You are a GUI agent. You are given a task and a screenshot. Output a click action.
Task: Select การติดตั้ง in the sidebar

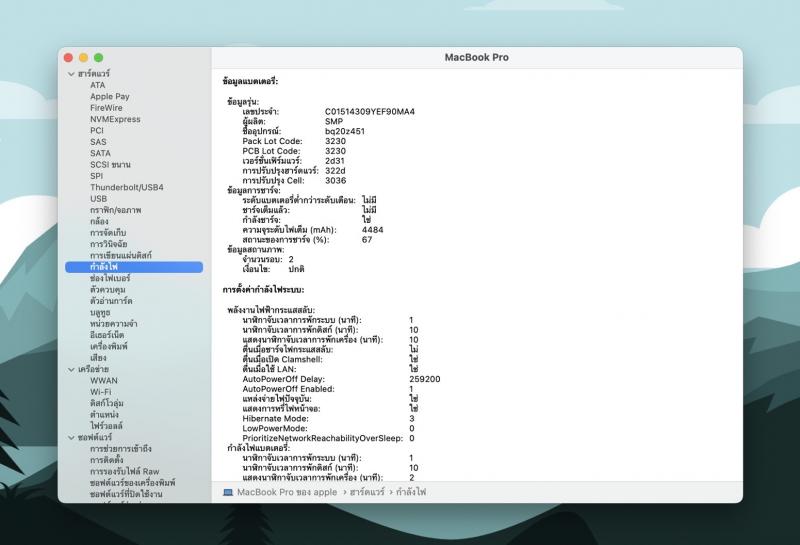(x=107, y=460)
